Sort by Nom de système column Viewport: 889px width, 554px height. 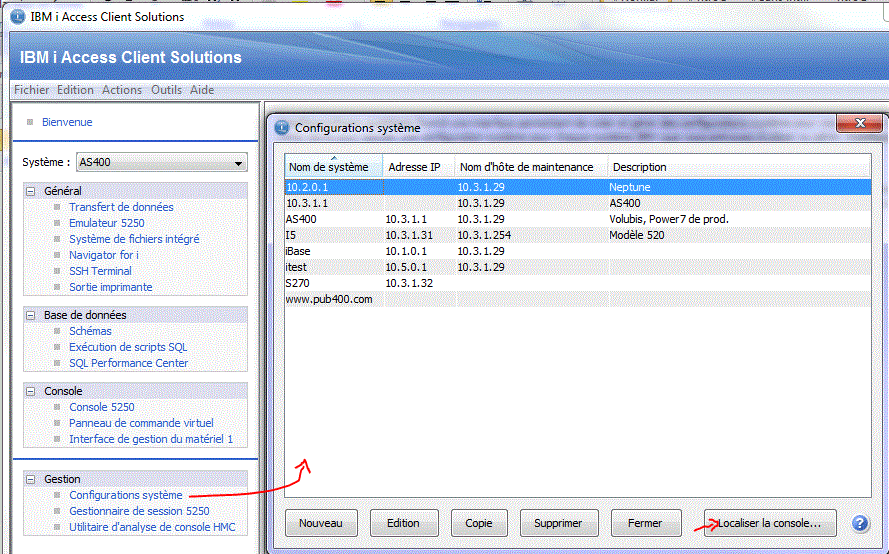[x=333, y=167]
